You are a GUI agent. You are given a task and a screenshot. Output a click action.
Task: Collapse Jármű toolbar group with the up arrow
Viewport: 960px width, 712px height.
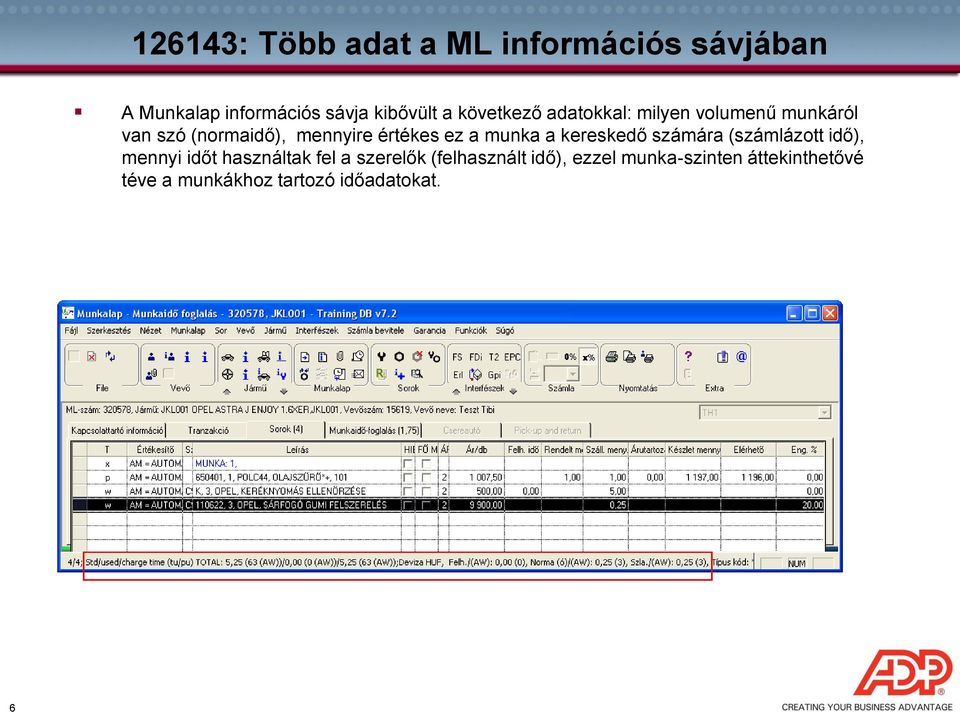coord(227,391)
